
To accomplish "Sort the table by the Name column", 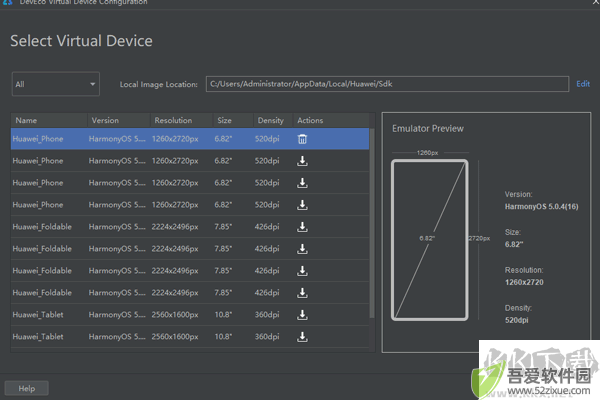I will click(x=49, y=120).
